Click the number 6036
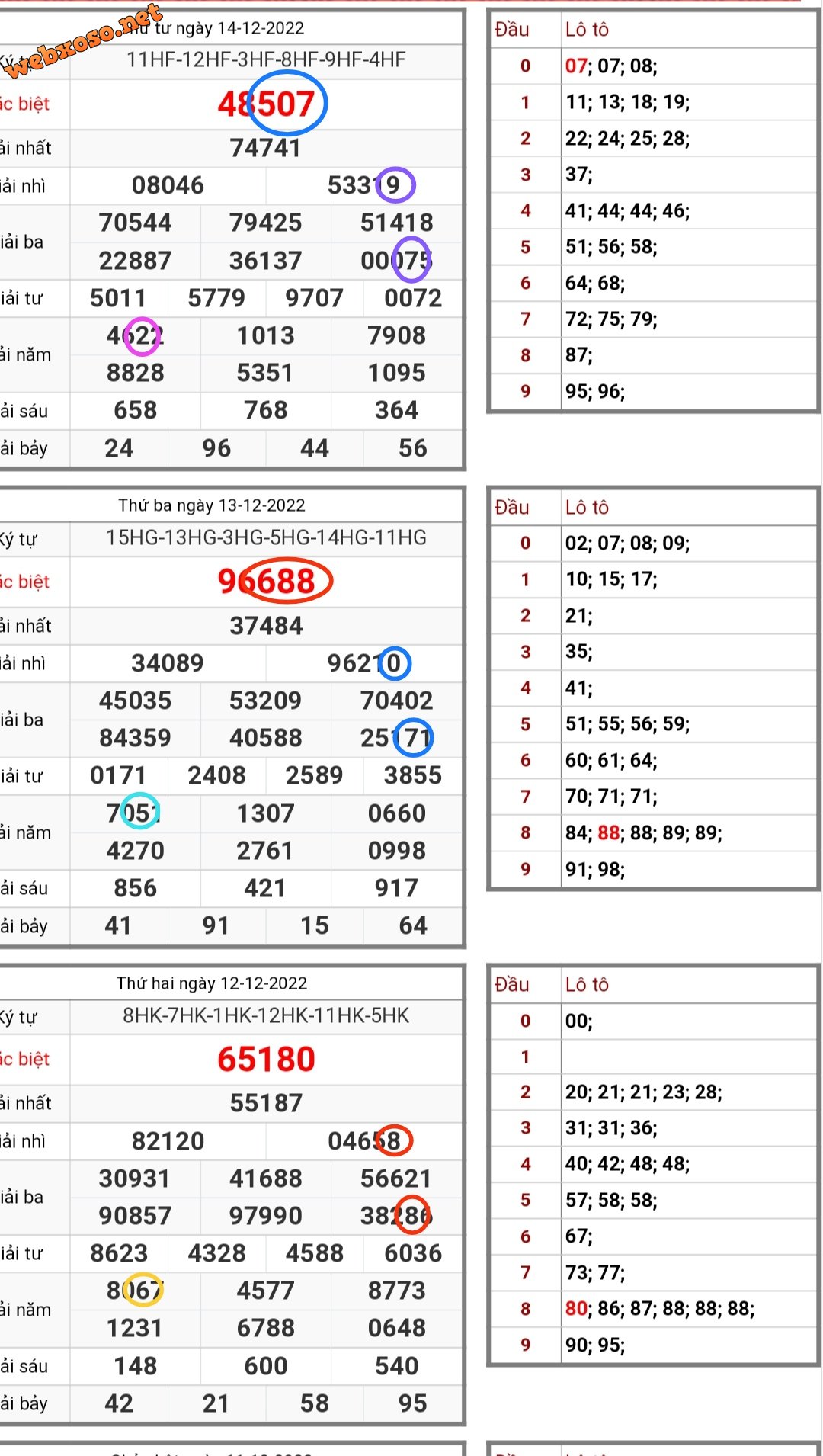This screenshot has width=823, height=1456. point(413,1253)
